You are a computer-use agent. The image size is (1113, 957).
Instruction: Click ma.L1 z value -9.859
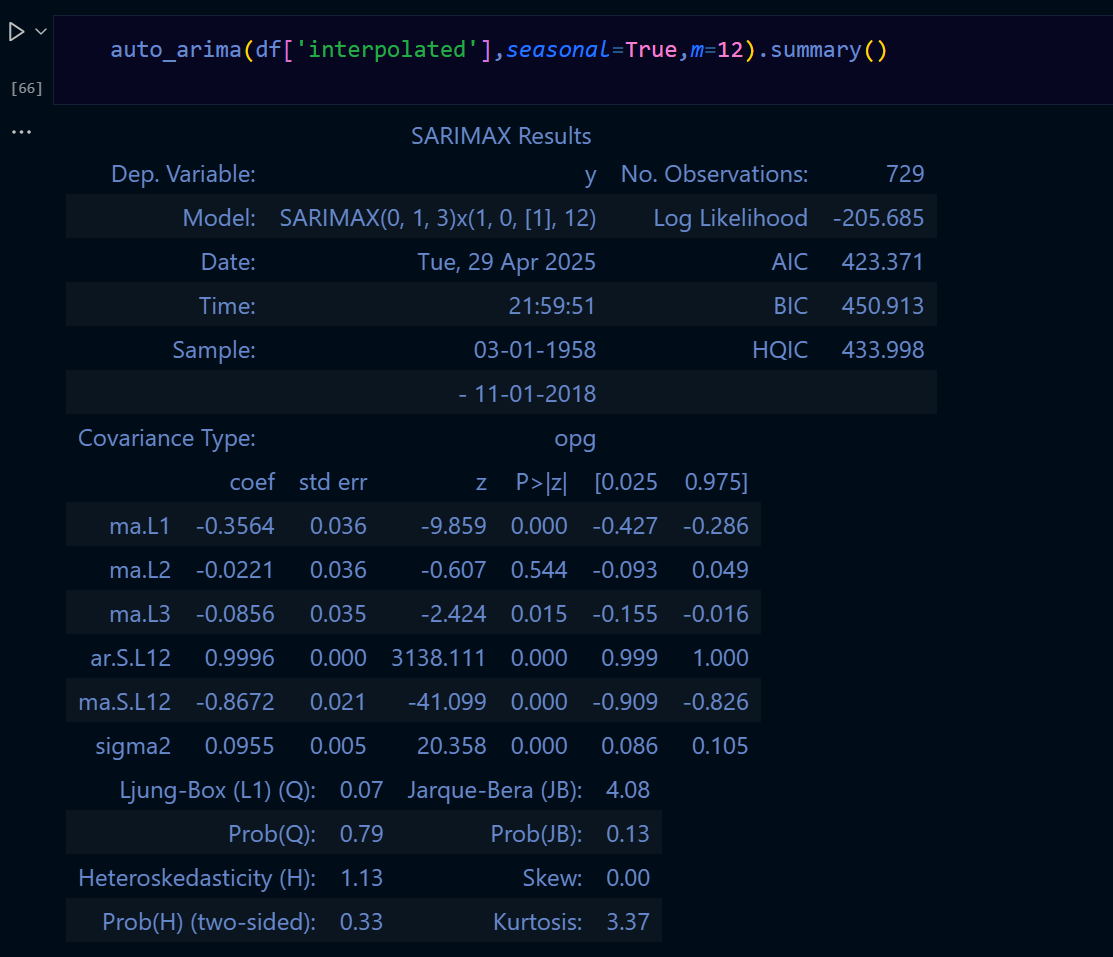pos(454,526)
